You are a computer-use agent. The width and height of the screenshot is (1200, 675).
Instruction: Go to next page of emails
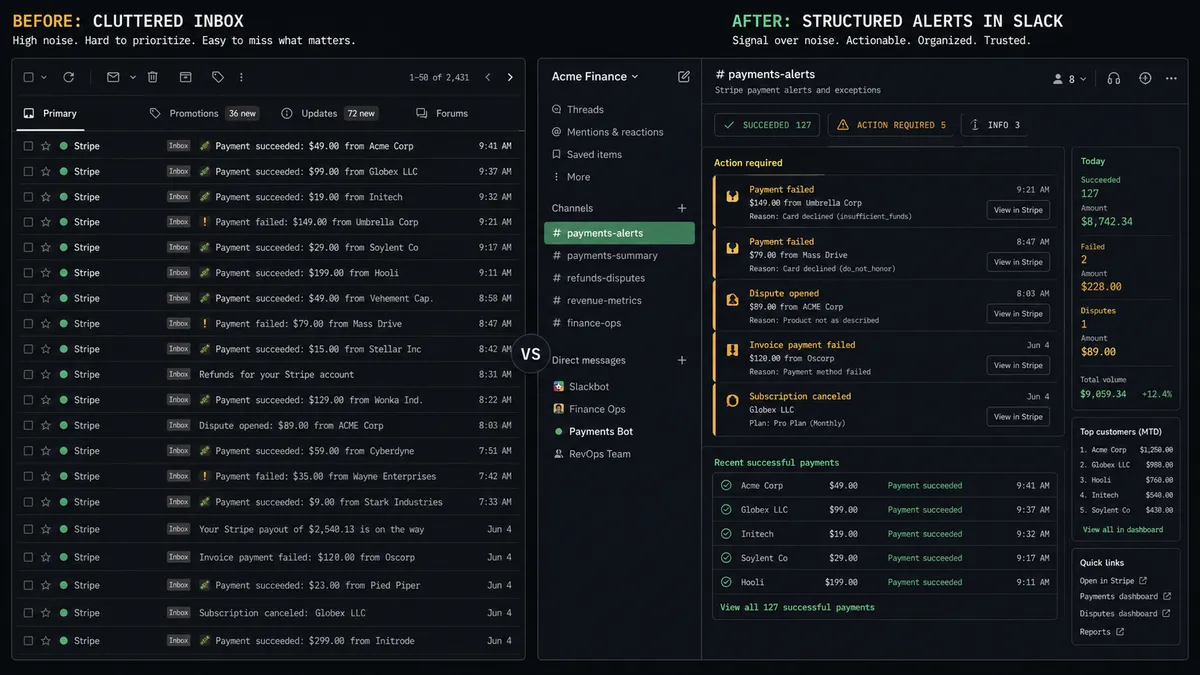(x=510, y=77)
